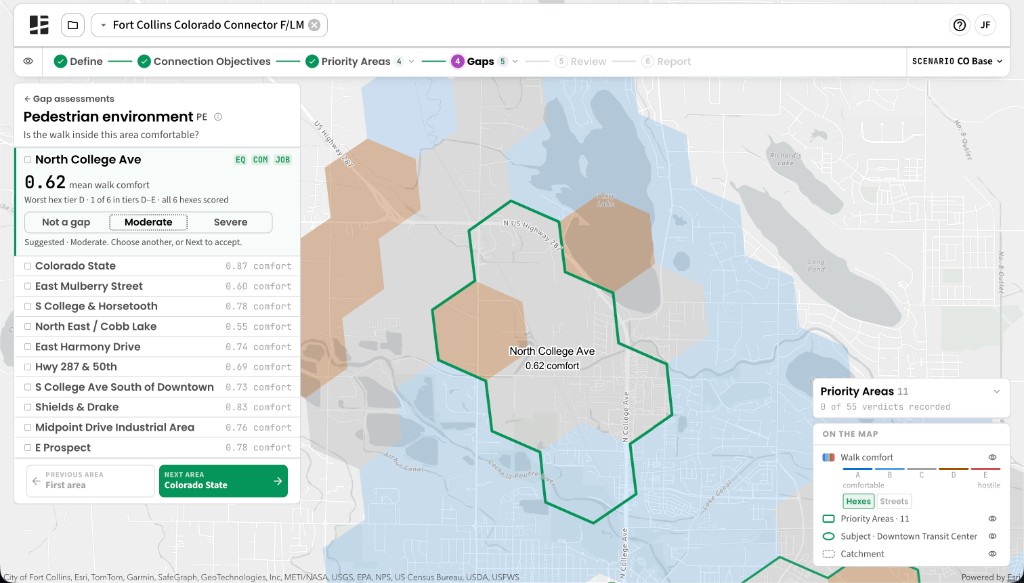
Task: Select Shields & Drake row
Action: point(157,407)
